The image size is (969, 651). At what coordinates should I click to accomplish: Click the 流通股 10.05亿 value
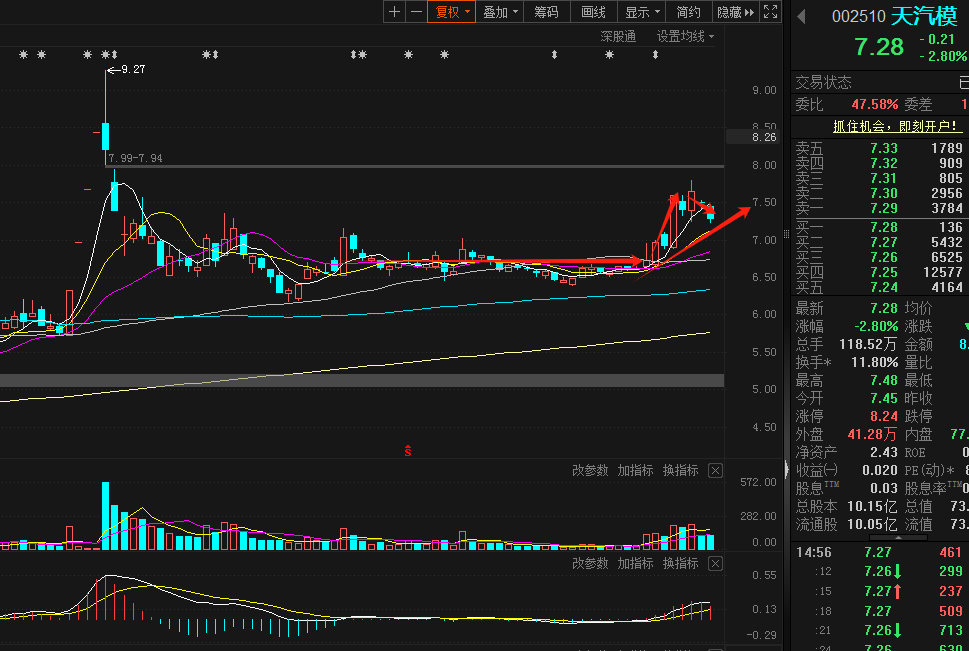872,525
